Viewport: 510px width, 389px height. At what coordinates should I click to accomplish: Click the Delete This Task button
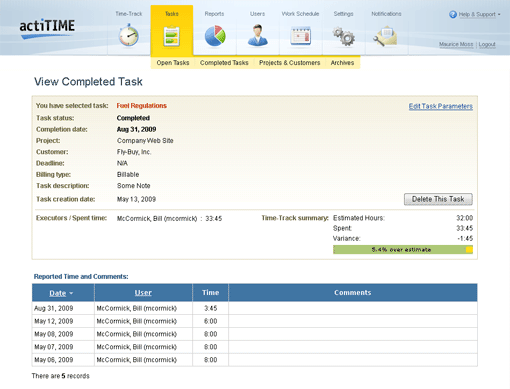click(x=438, y=199)
